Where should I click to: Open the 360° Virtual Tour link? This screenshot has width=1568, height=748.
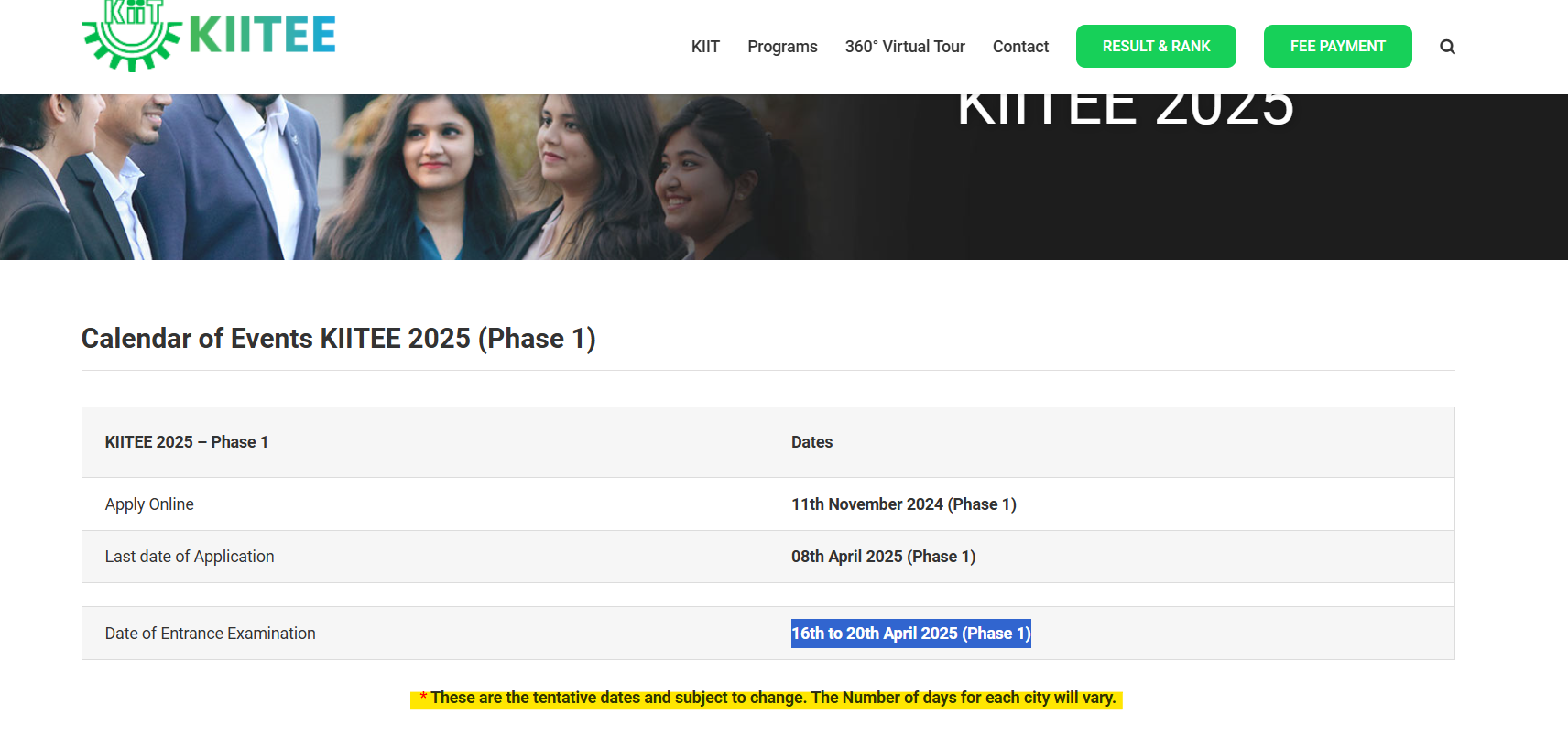point(905,47)
